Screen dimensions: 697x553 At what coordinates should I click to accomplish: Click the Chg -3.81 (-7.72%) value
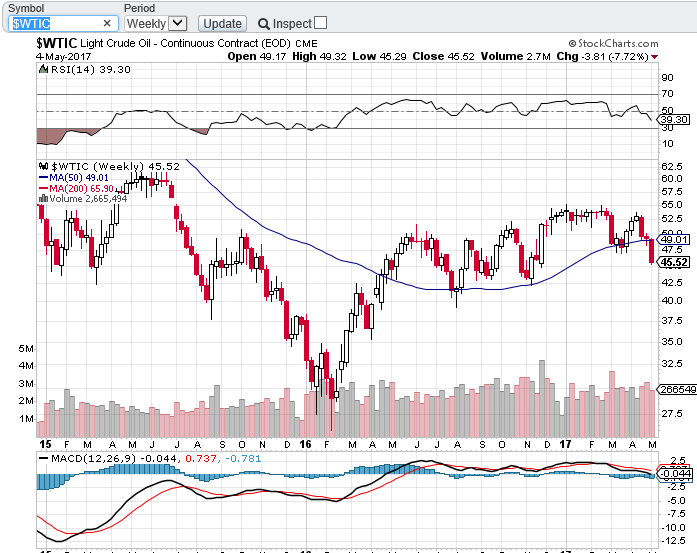tap(602, 56)
